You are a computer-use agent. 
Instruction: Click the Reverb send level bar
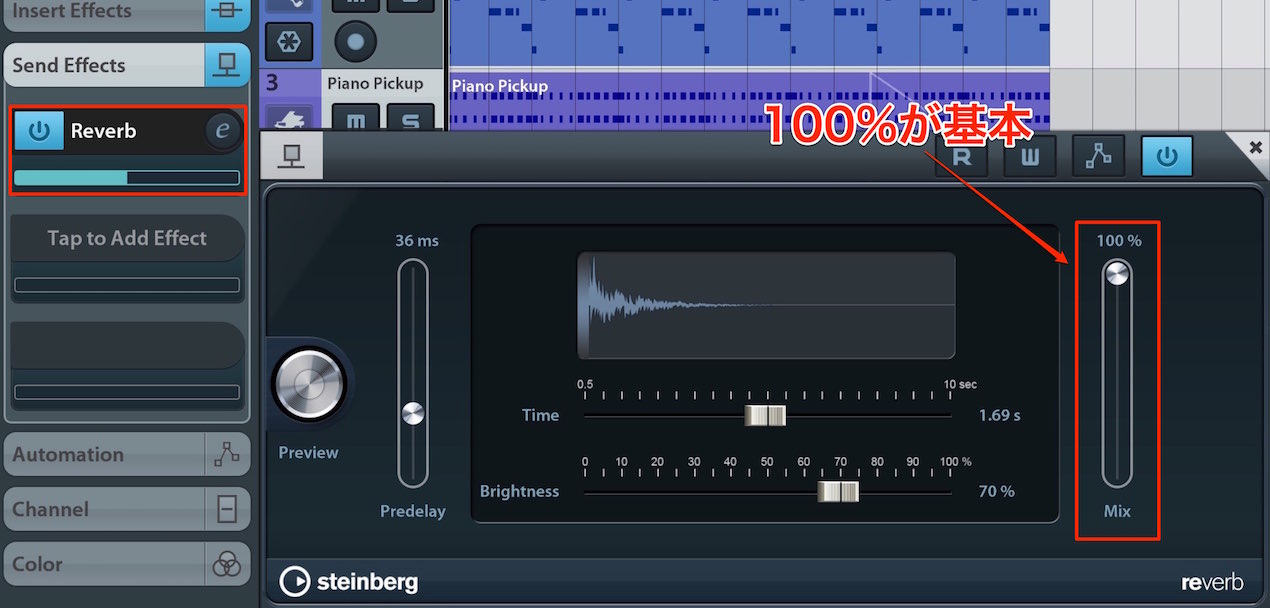tap(127, 178)
